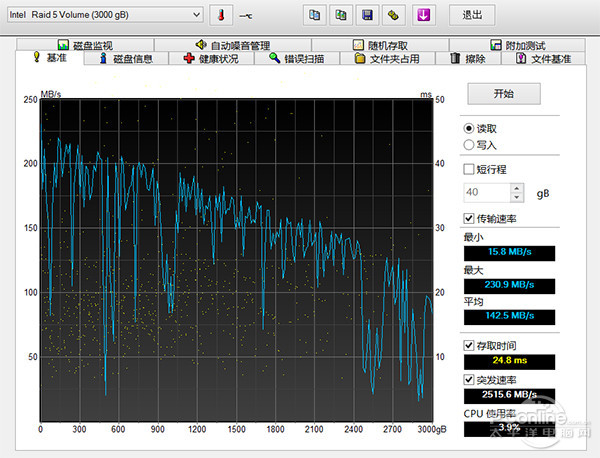
Task: Select the 写入 write radio button
Action: pyautogui.click(x=469, y=145)
